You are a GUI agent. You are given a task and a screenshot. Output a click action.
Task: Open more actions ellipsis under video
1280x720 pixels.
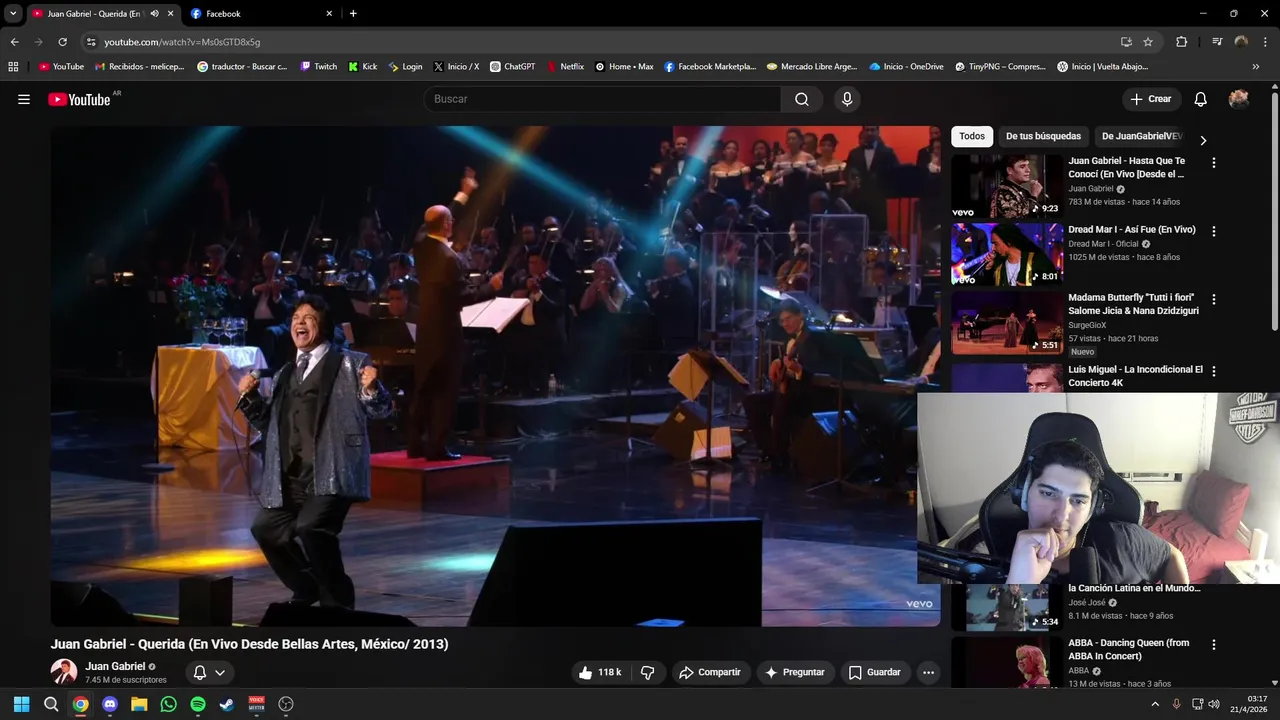tap(928, 672)
